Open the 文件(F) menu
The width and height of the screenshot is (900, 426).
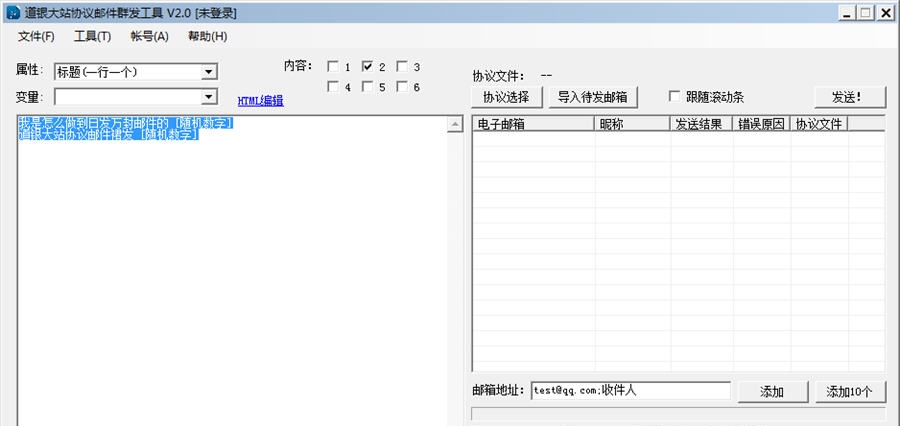tap(36, 37)
